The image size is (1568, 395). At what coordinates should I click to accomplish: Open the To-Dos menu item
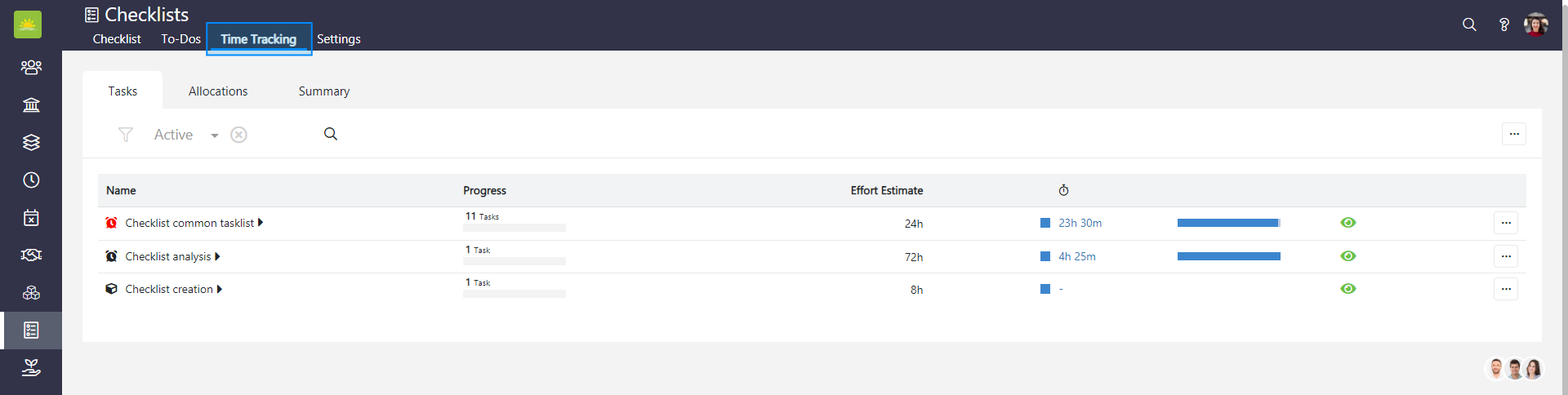pos(180,39)
